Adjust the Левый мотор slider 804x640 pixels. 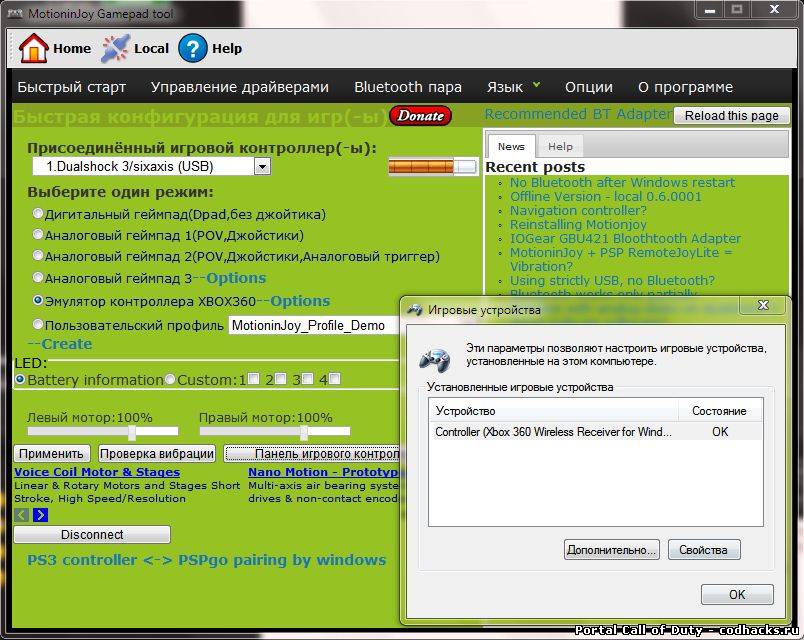(x=132, y=432)
